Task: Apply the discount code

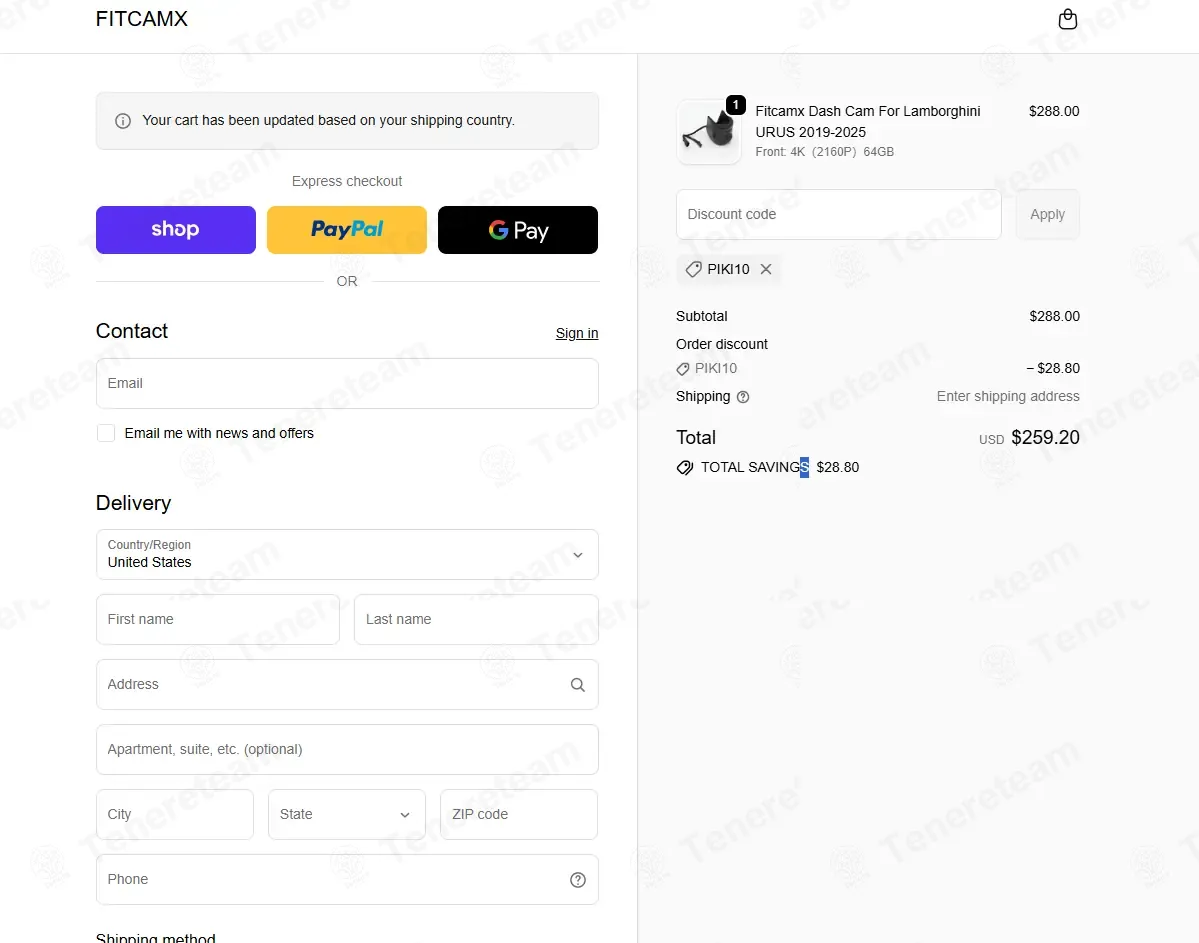Action: [1047, 214]
